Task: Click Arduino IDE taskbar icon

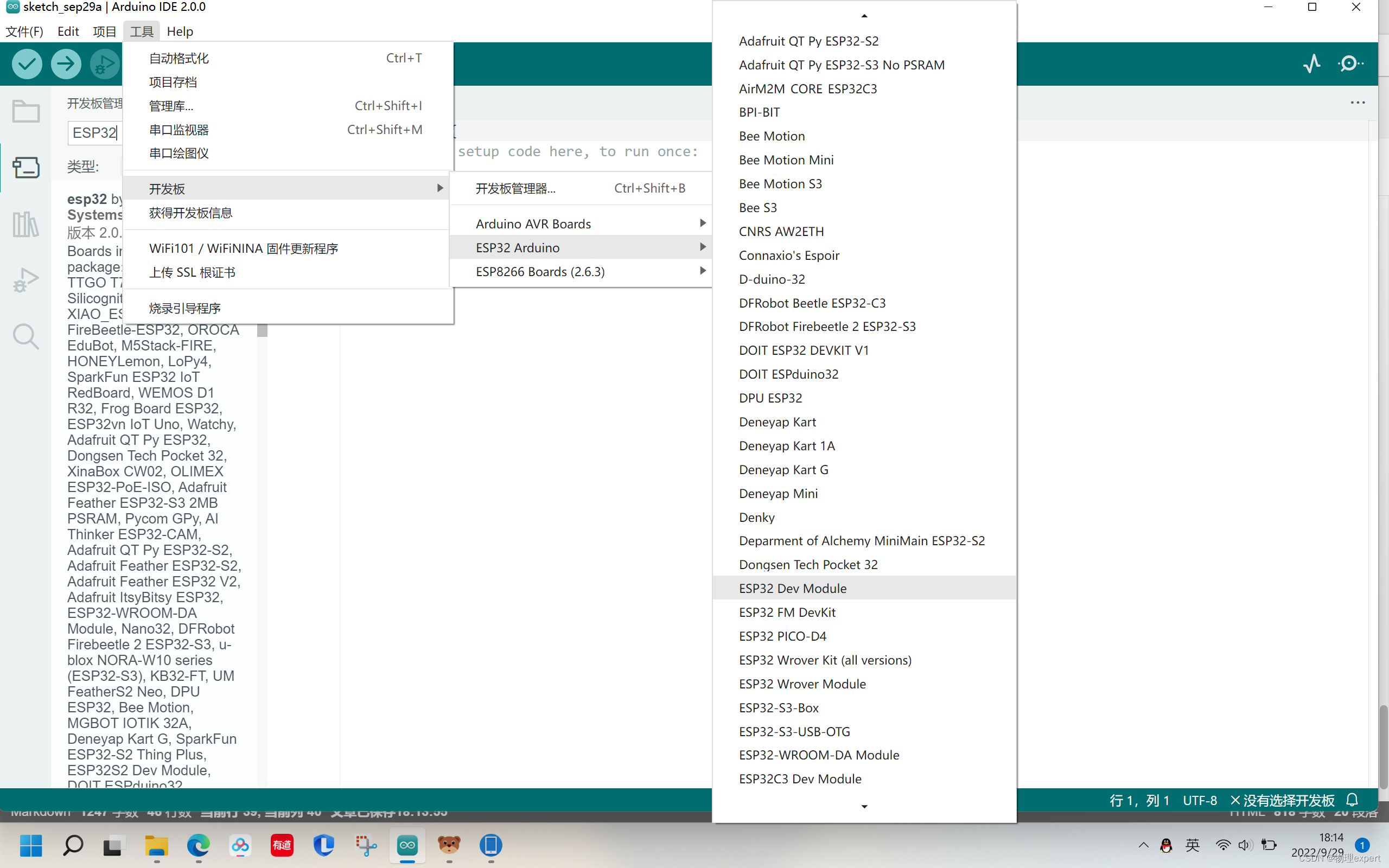Action: 407,845
